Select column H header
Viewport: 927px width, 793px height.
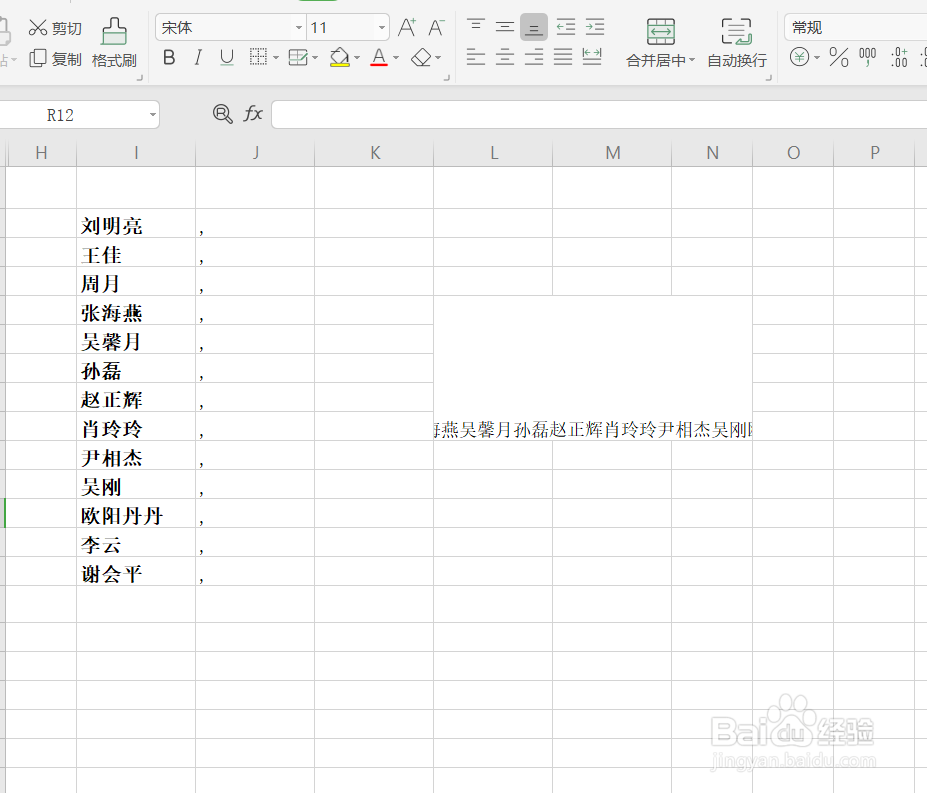[41, 153]
